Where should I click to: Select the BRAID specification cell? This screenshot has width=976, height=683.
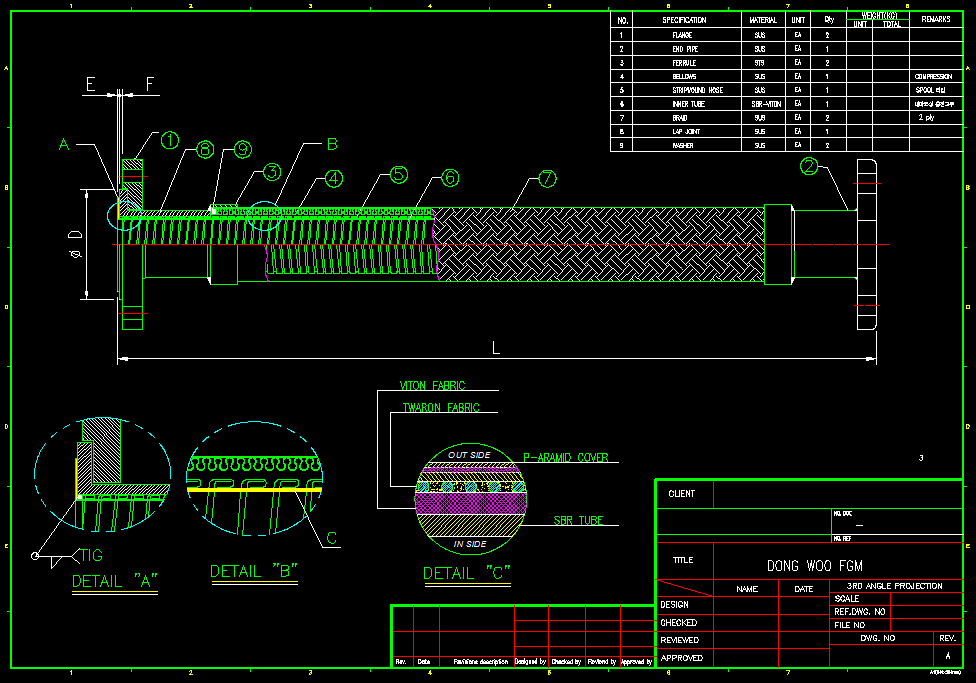pyautogui.click(x=687, y=118)
